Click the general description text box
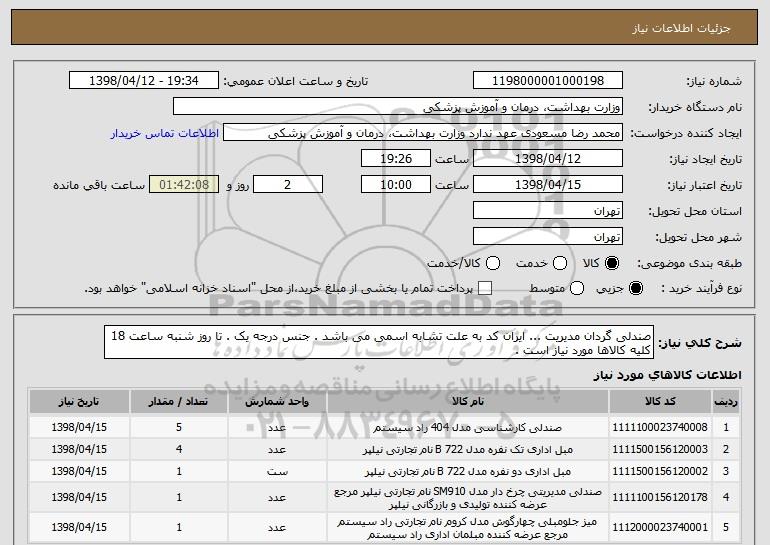Image resolution: width=770 pixels, height=545 pixels. tap(379, 342)
